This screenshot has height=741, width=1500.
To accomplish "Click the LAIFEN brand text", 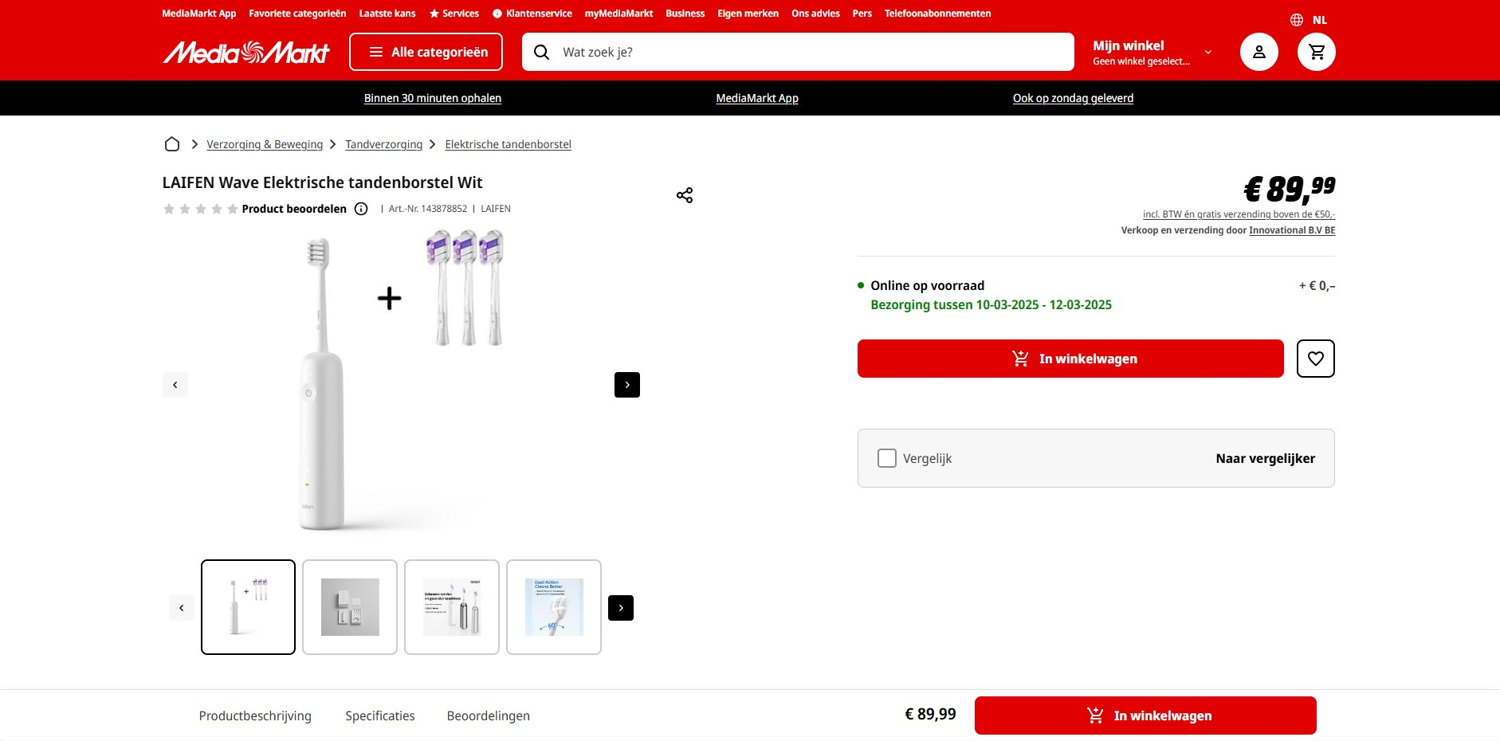I will click(x=495, y=209).
